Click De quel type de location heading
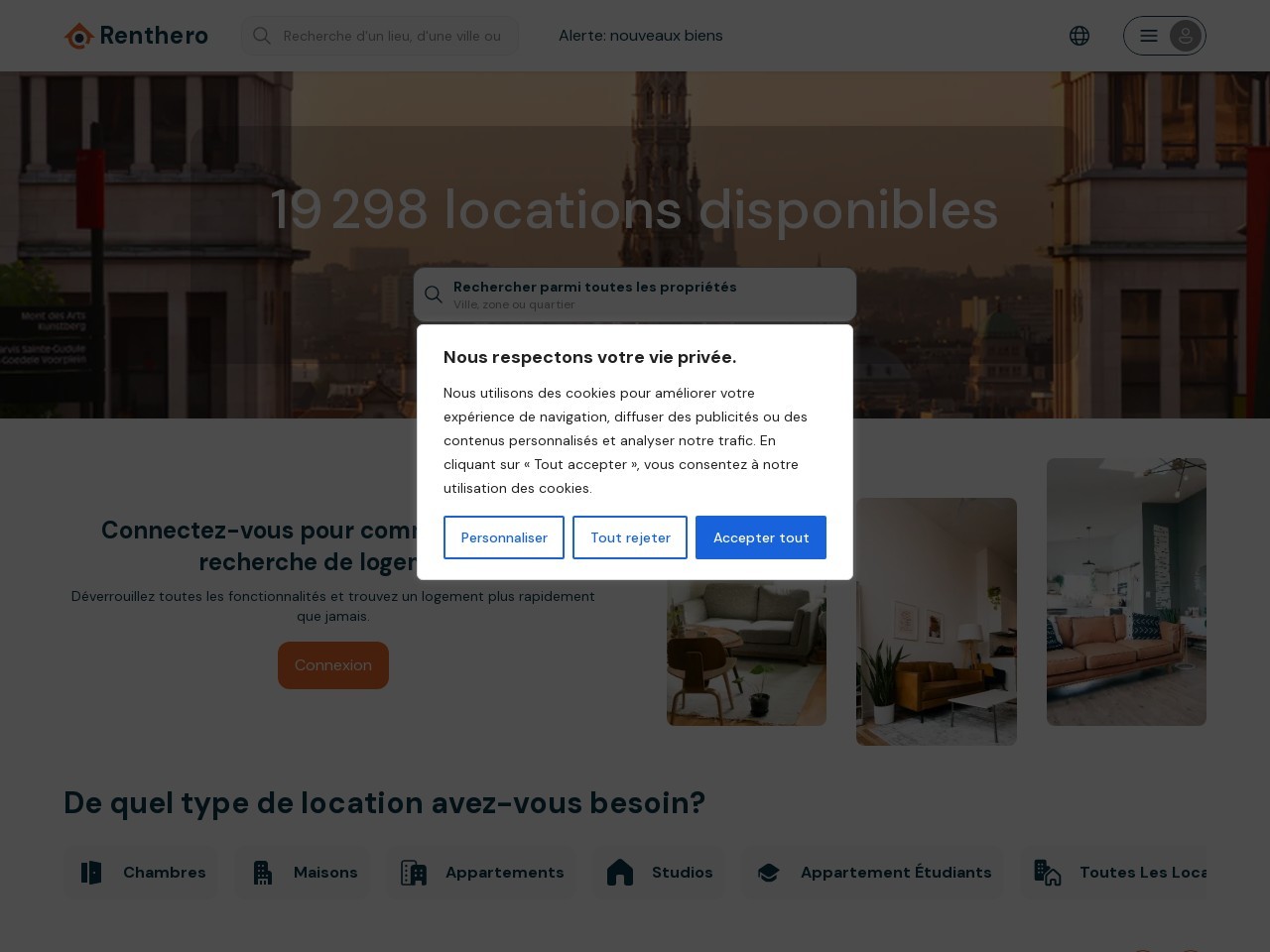Viewport: 1270px width, 952px height. pos(384,802)
